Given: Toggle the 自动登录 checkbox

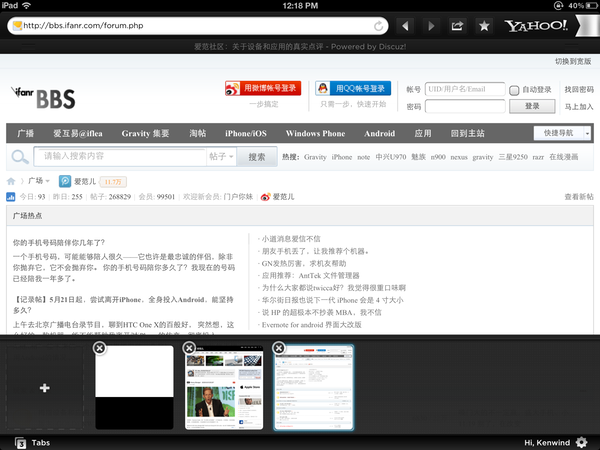Looking at the screenshot, I should point(514,90).
